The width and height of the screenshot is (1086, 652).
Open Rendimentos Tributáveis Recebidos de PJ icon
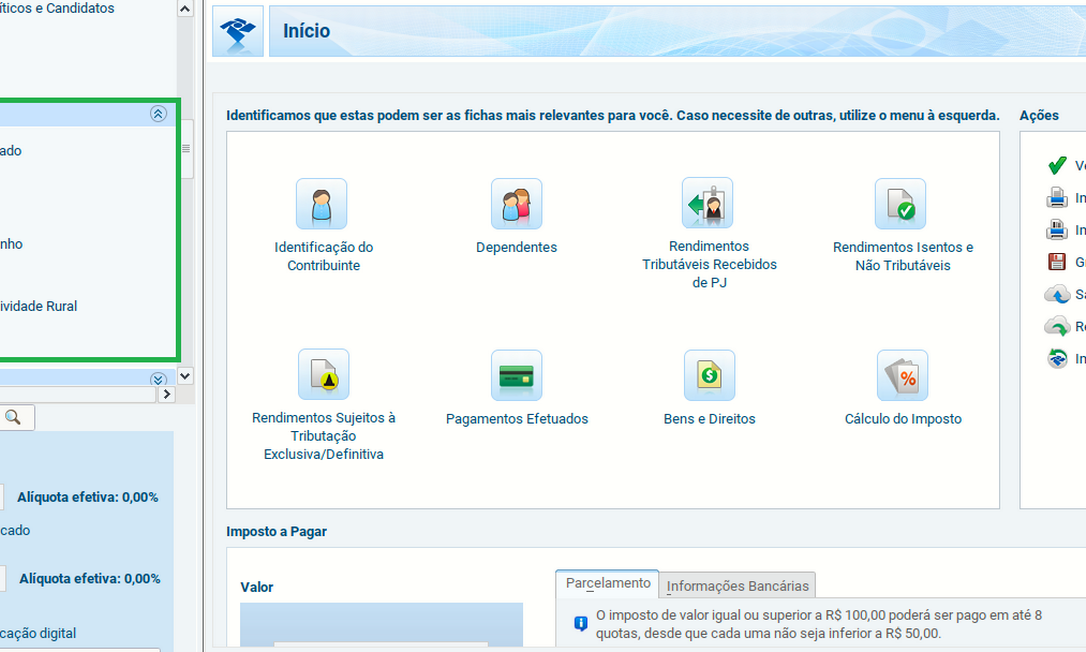(708, 204)
